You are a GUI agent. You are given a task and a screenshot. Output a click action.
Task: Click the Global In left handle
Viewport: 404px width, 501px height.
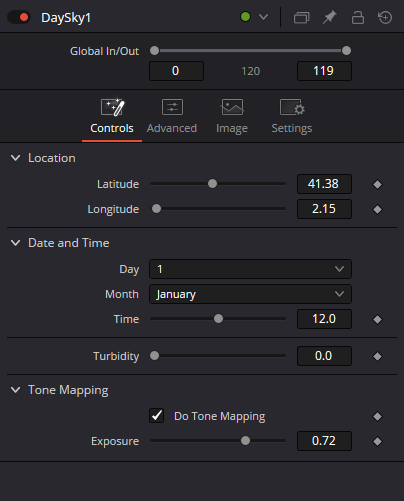pyautogui.click(x=154, y=51)
